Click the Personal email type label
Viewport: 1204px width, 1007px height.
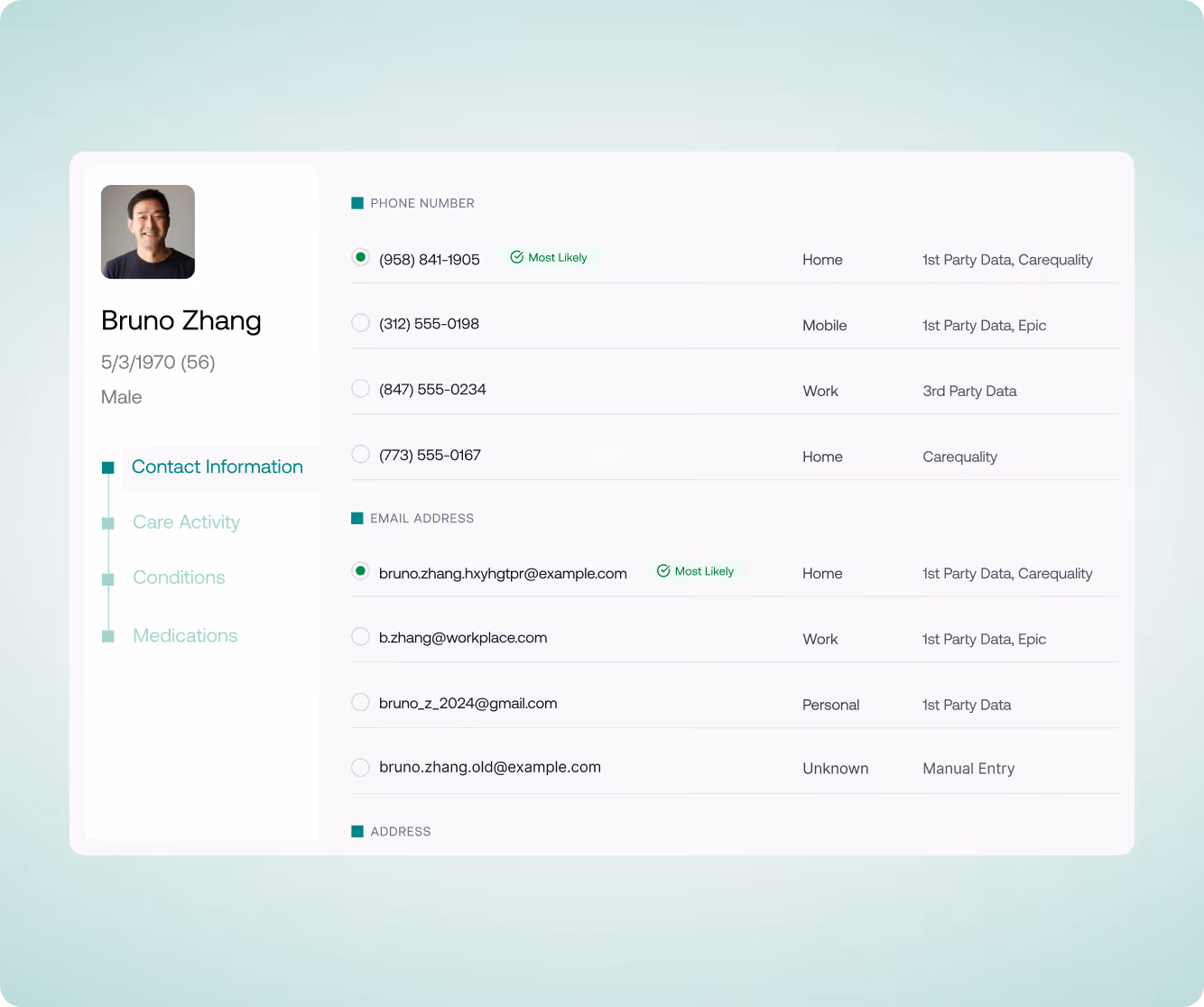click(831, 706)
